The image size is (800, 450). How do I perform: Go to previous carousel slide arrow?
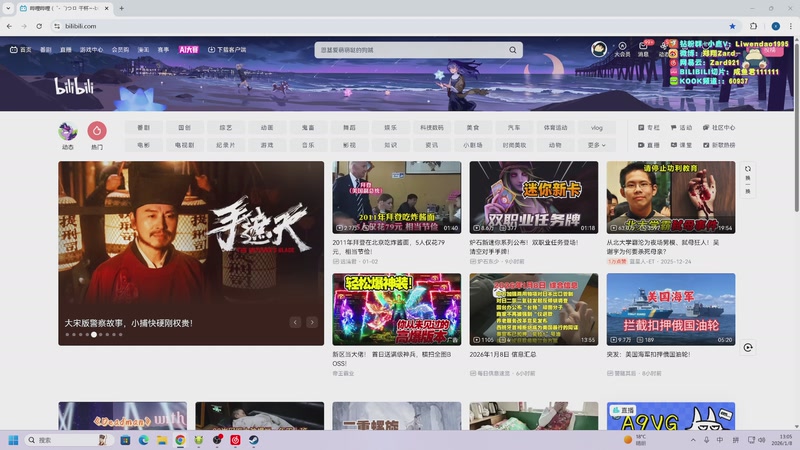click(295, 322)
